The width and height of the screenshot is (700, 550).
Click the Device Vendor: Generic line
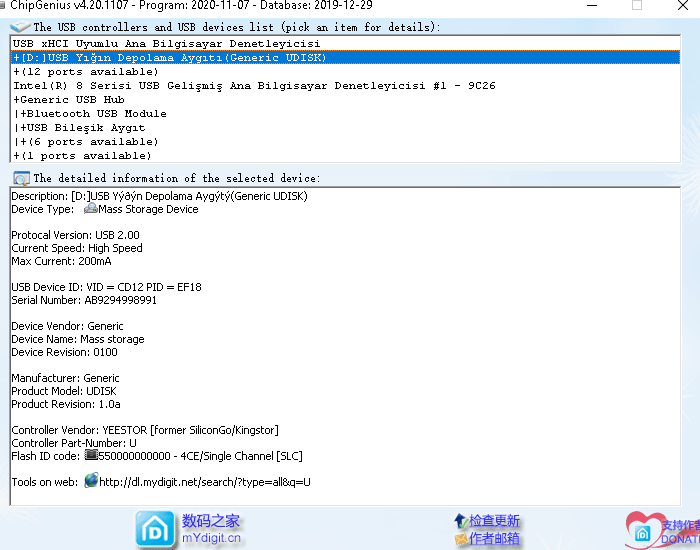pos(67,326)
